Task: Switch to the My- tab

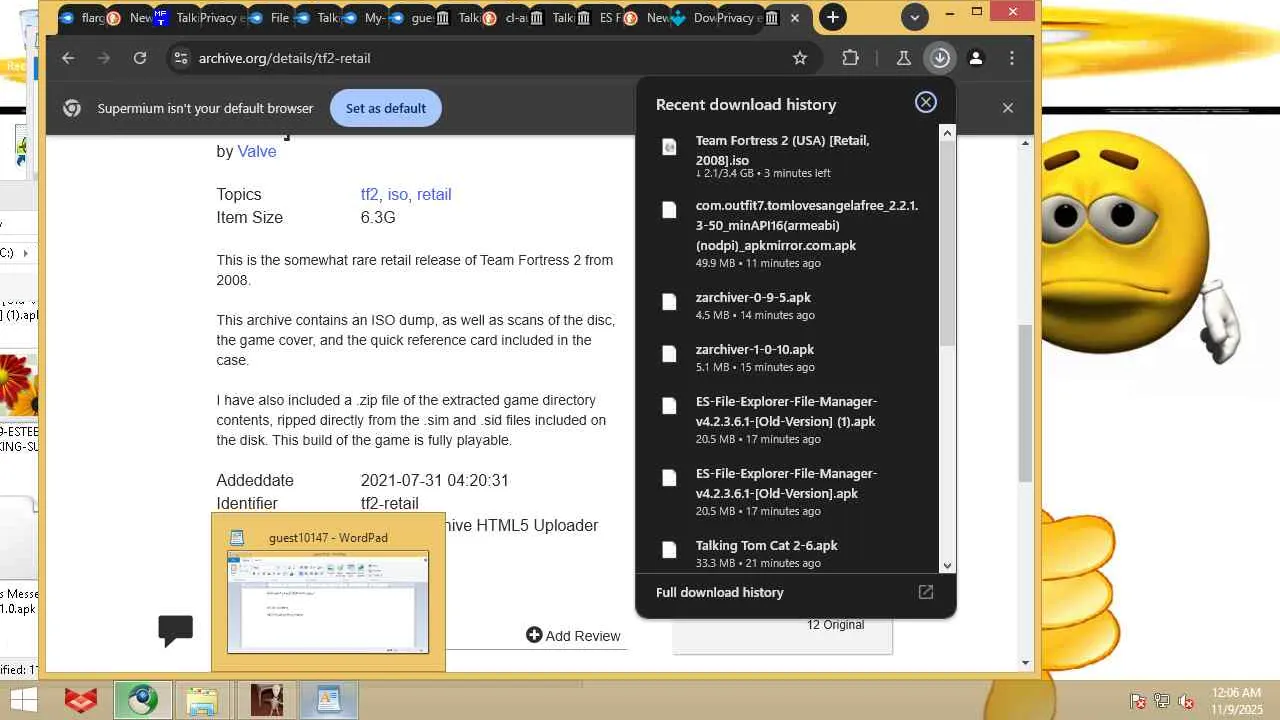Action: (364, 18)
